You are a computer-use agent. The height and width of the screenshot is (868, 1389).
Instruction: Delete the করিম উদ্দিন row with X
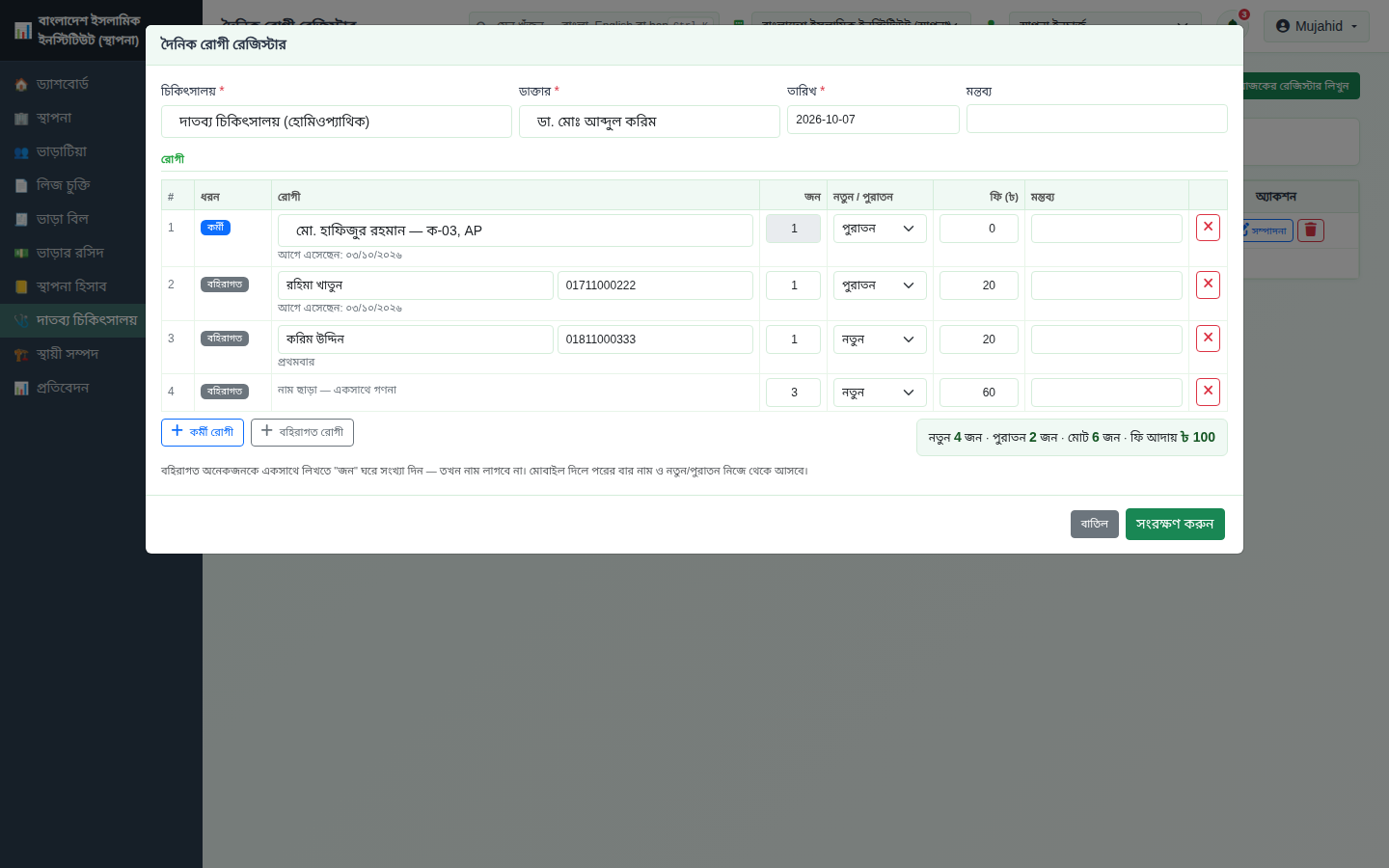[x=1208, y=339]
